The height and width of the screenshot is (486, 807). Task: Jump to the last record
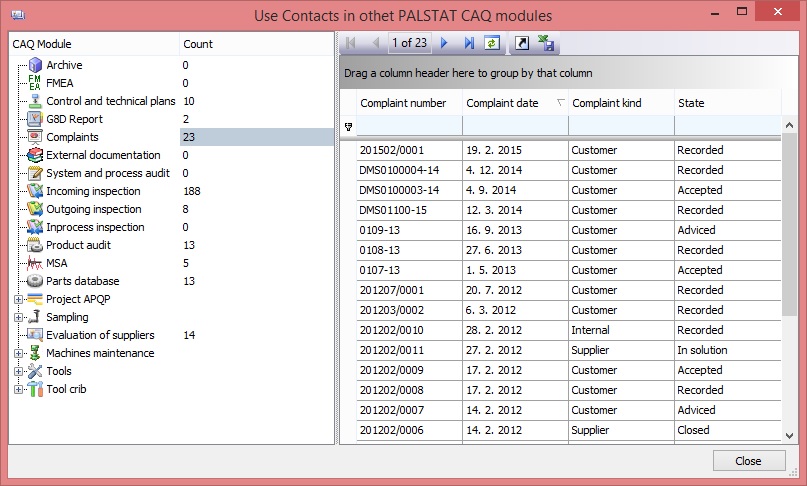[x=469, y=43]
